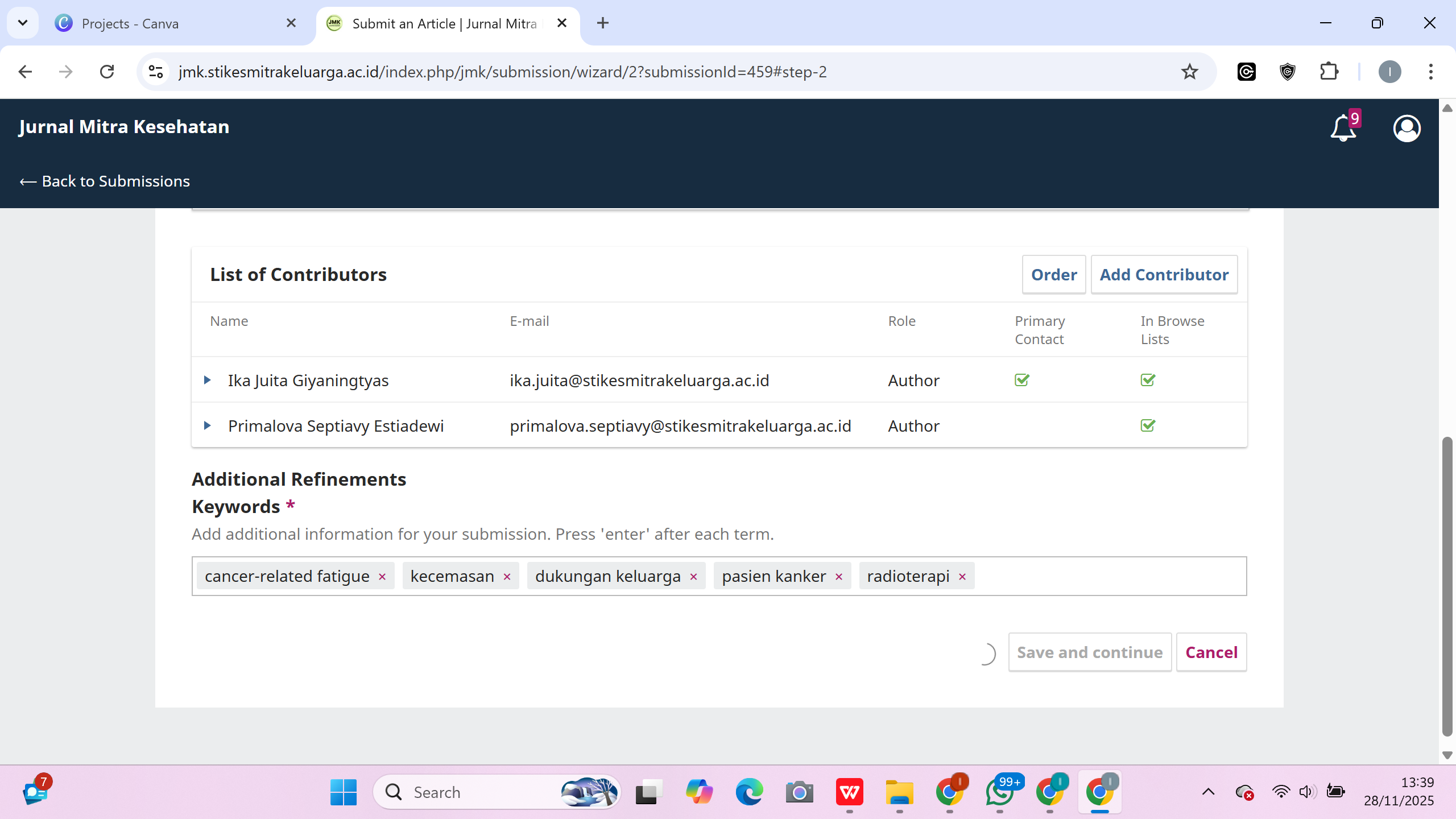Expand Ika Juita Giyaningtyas contributor row
Image resolution: width=1456 pixels, height=819 pixels.
click(x=208, y=380)
